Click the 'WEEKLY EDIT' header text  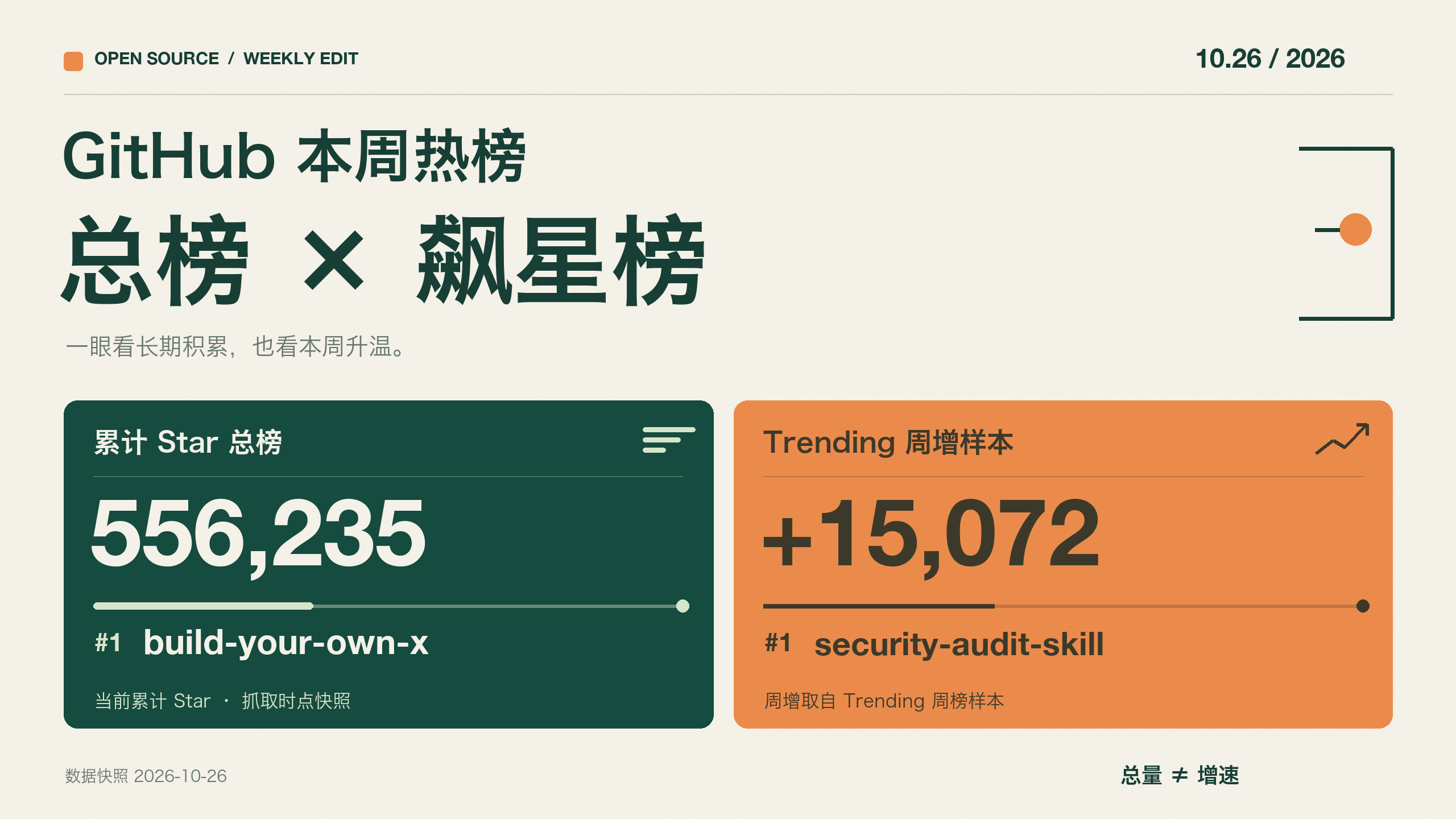tap(301, 59)
